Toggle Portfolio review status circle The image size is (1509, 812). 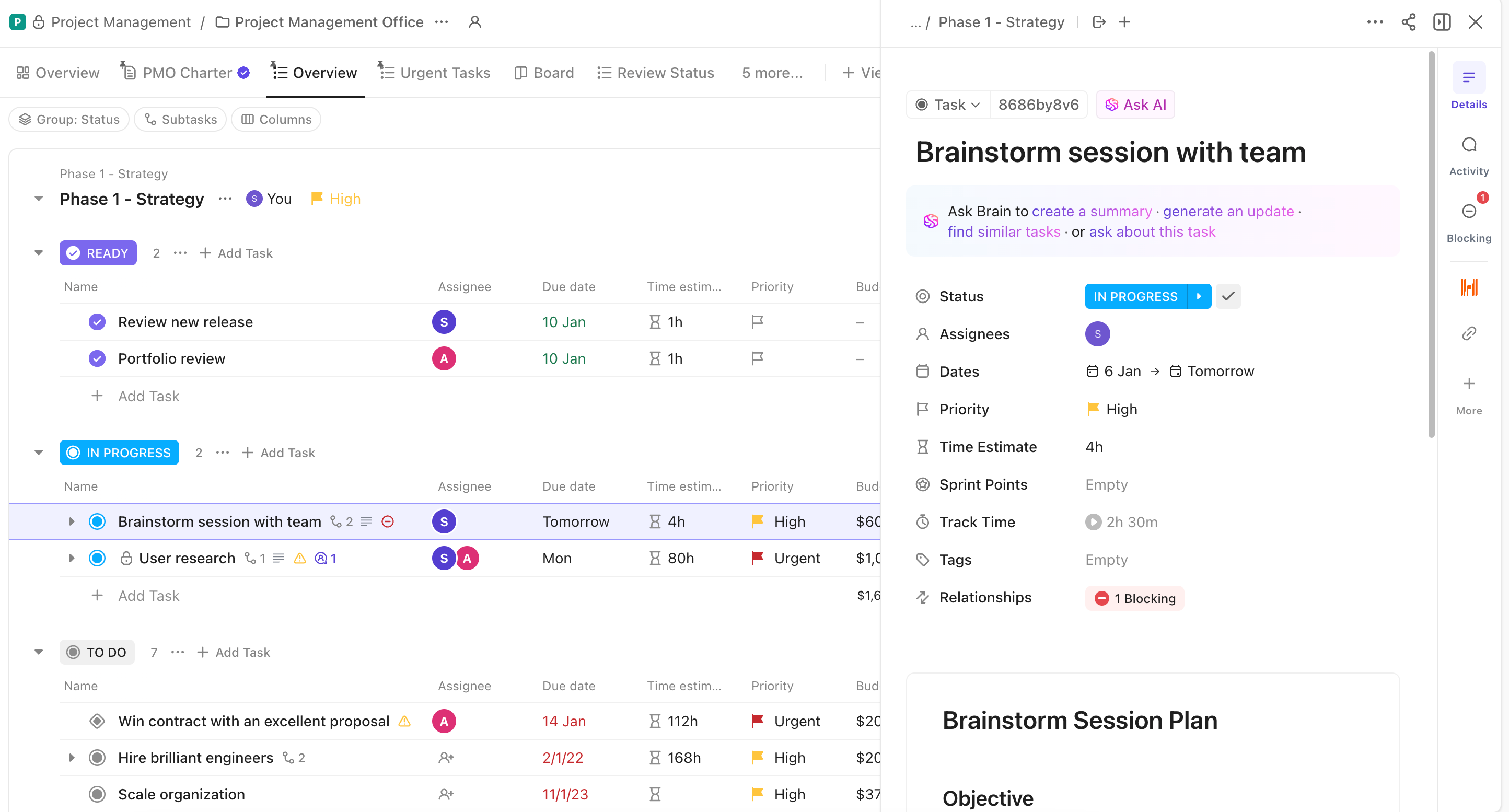tap(97, 358)
